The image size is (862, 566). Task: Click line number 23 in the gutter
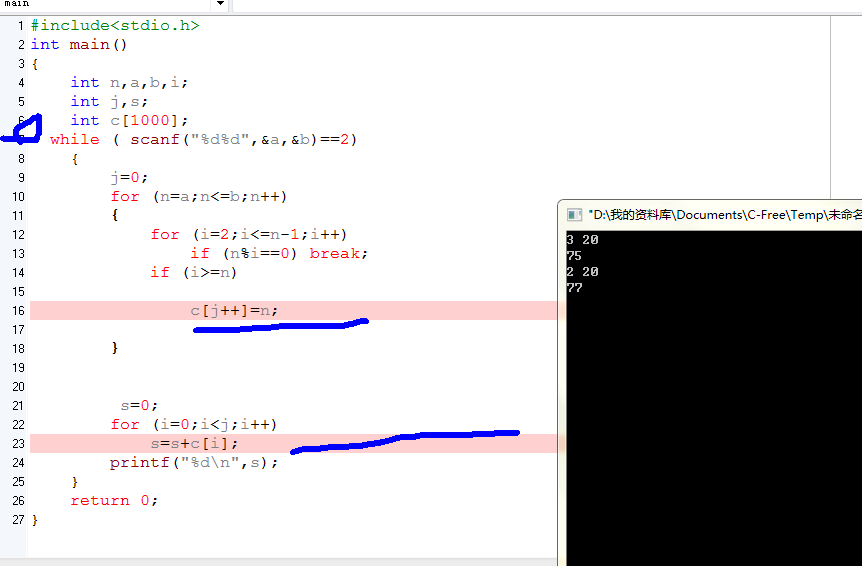tap(19, 444)
